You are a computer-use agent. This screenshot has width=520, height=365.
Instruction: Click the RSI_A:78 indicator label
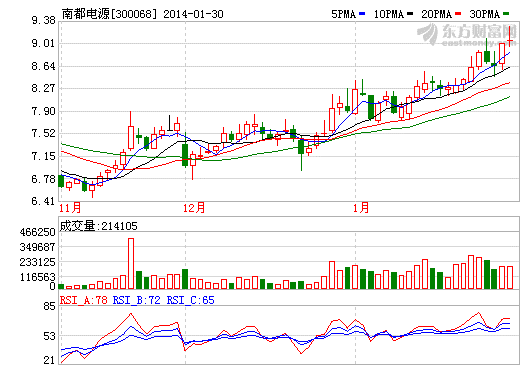click(84, 301)
